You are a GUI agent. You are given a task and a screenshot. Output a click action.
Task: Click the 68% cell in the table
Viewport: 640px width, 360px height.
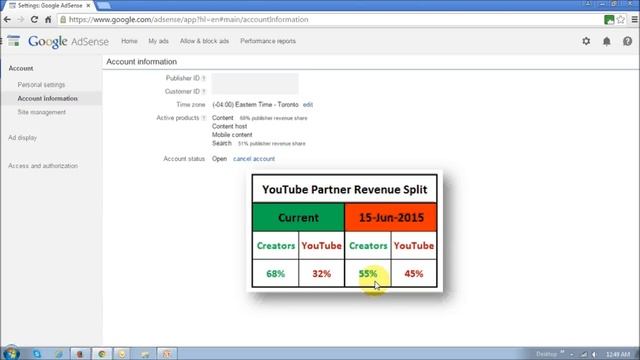click(x=276, y=273)
